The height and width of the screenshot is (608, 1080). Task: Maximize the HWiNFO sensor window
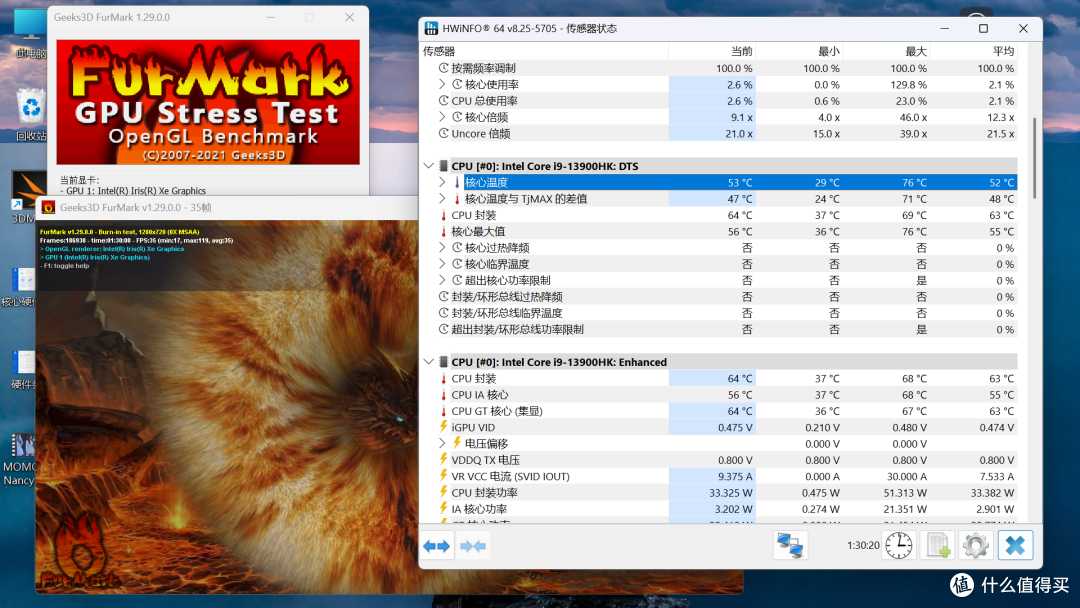[984, 28]
